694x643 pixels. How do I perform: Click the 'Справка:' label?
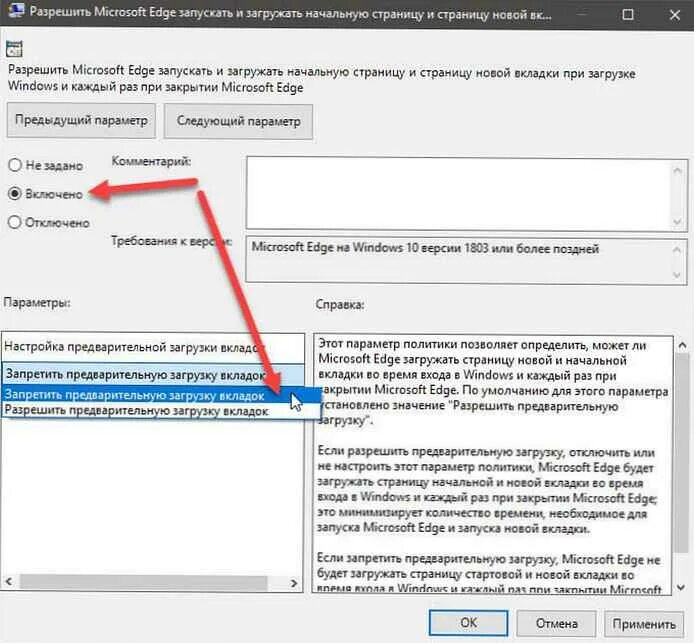[340, 305]
